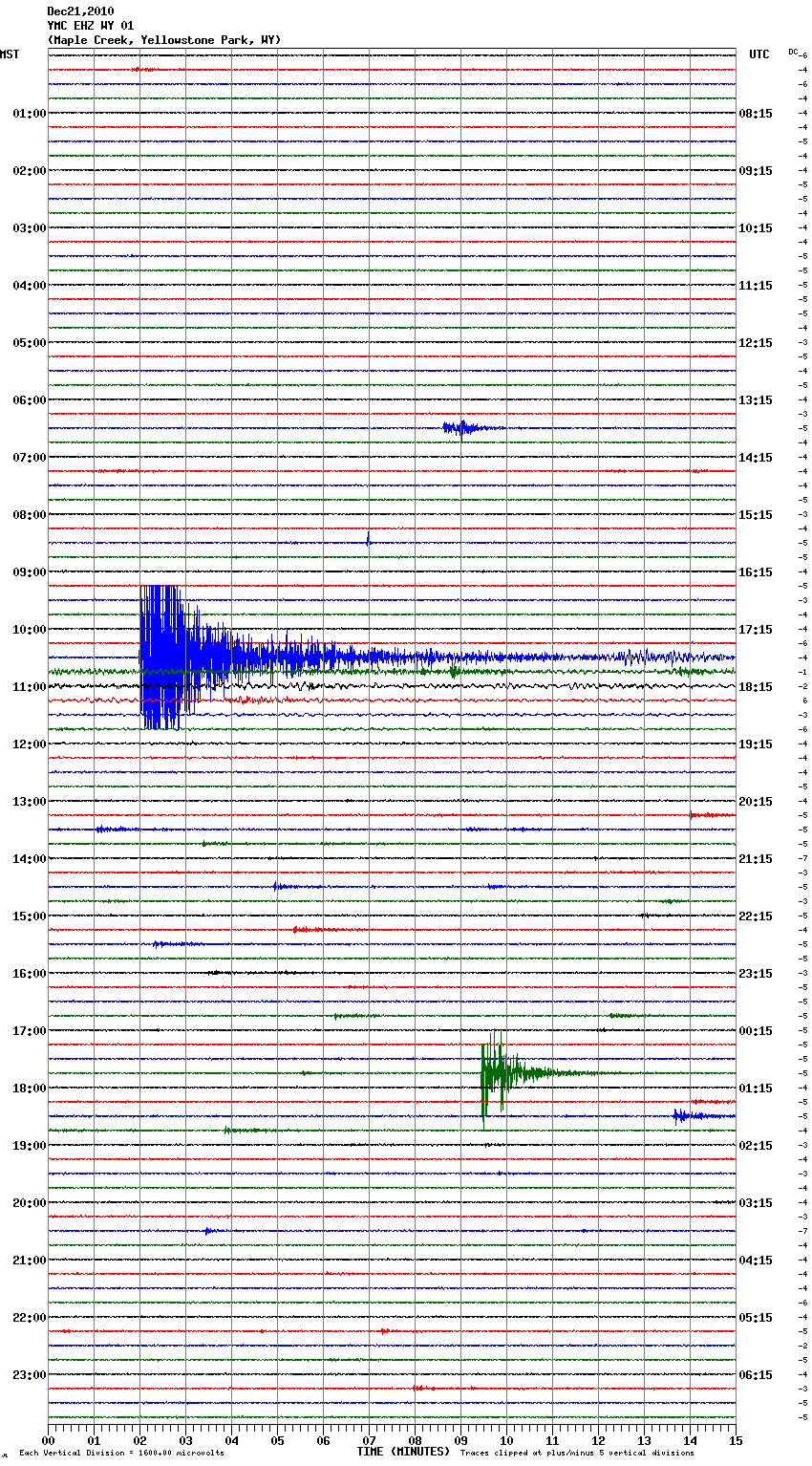Image resolution: width=812 pixels, height=1466 pixels.
Task: Click the 13:15 UTC time label
Action: pyautogui.click(x=756, y=400)
